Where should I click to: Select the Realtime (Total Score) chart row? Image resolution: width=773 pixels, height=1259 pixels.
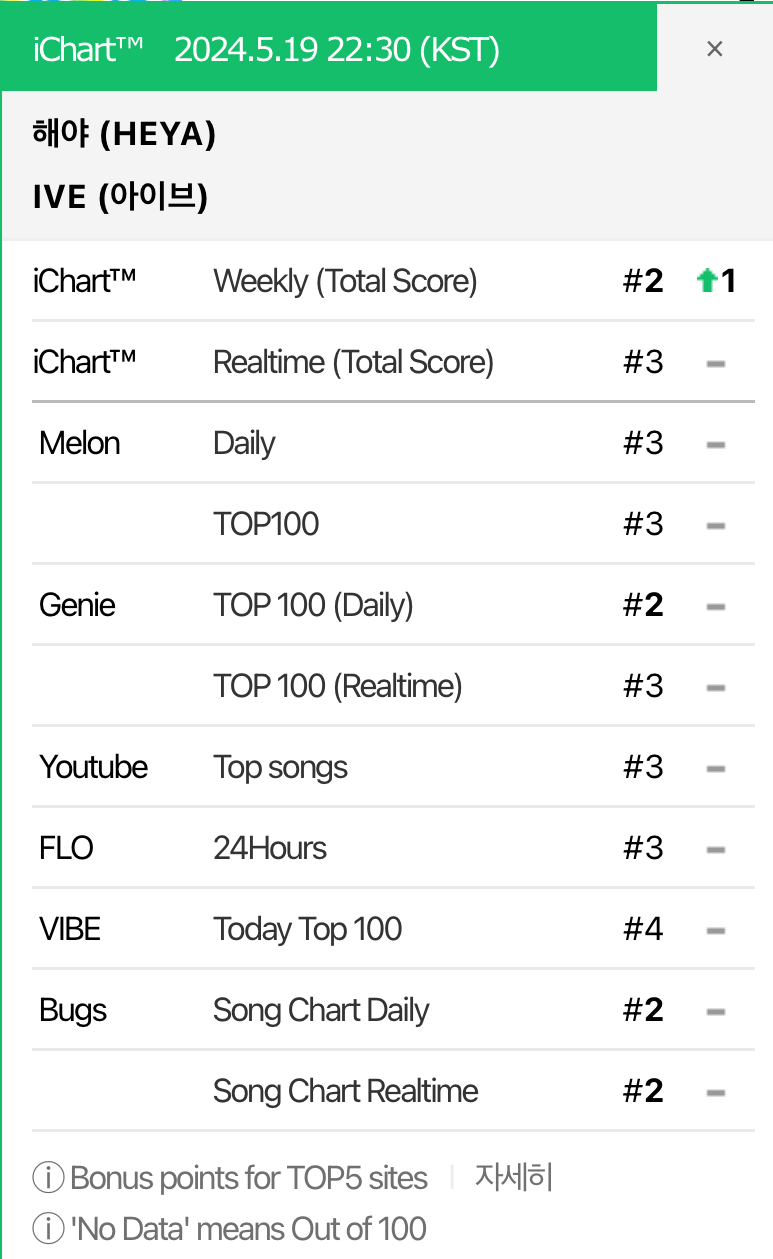(353, 362)
